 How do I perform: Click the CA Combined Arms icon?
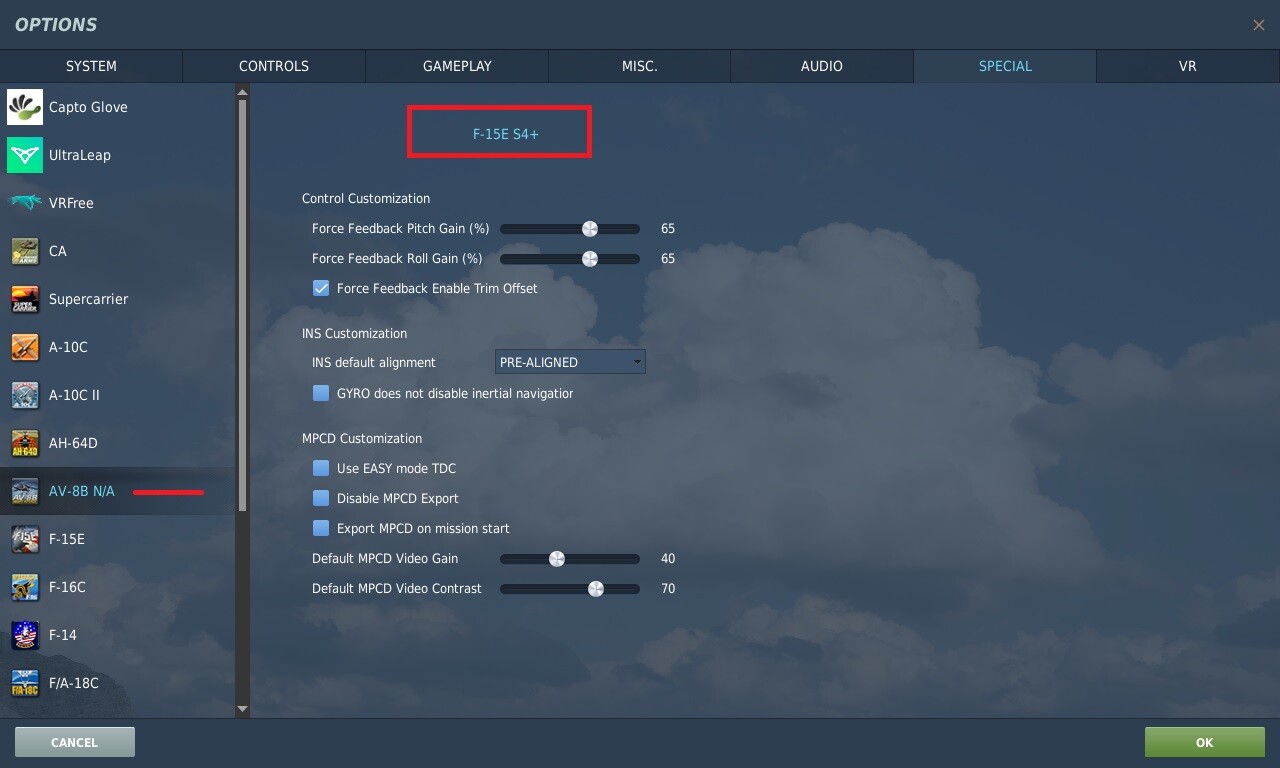click(x=25, y=251)
